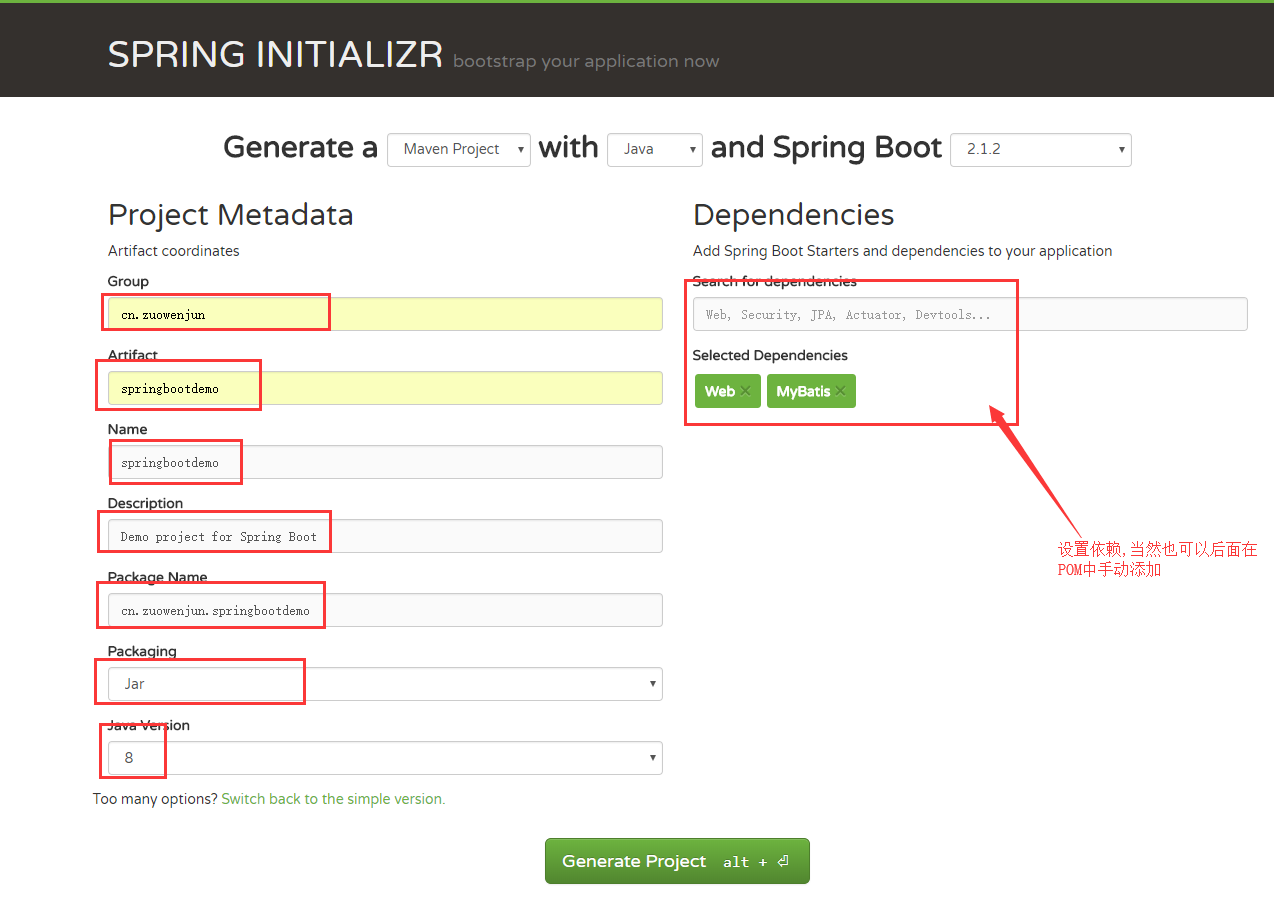Click the SPRING INITIALIZR title
The image size is (1274, 912).
coord(275,55)
